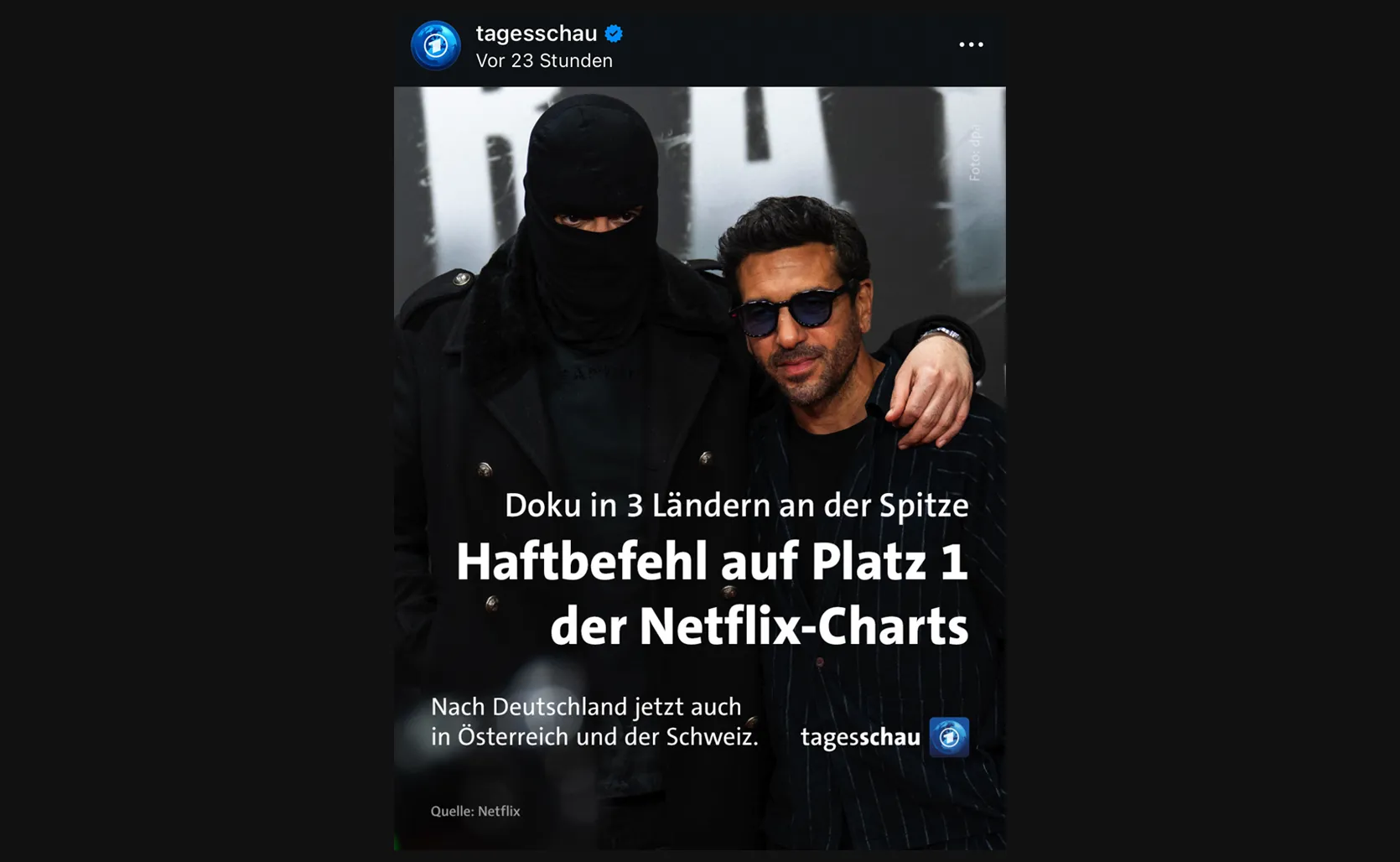Open the "Vor 23 Stunden" timestamp

pos(544,61)
